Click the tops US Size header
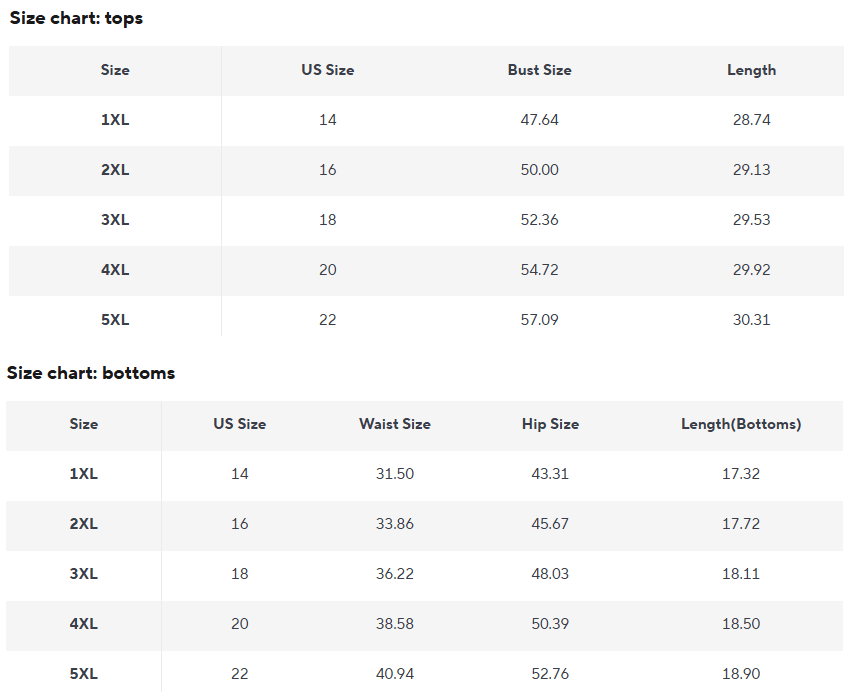844x698 pixels. (328, 70)
